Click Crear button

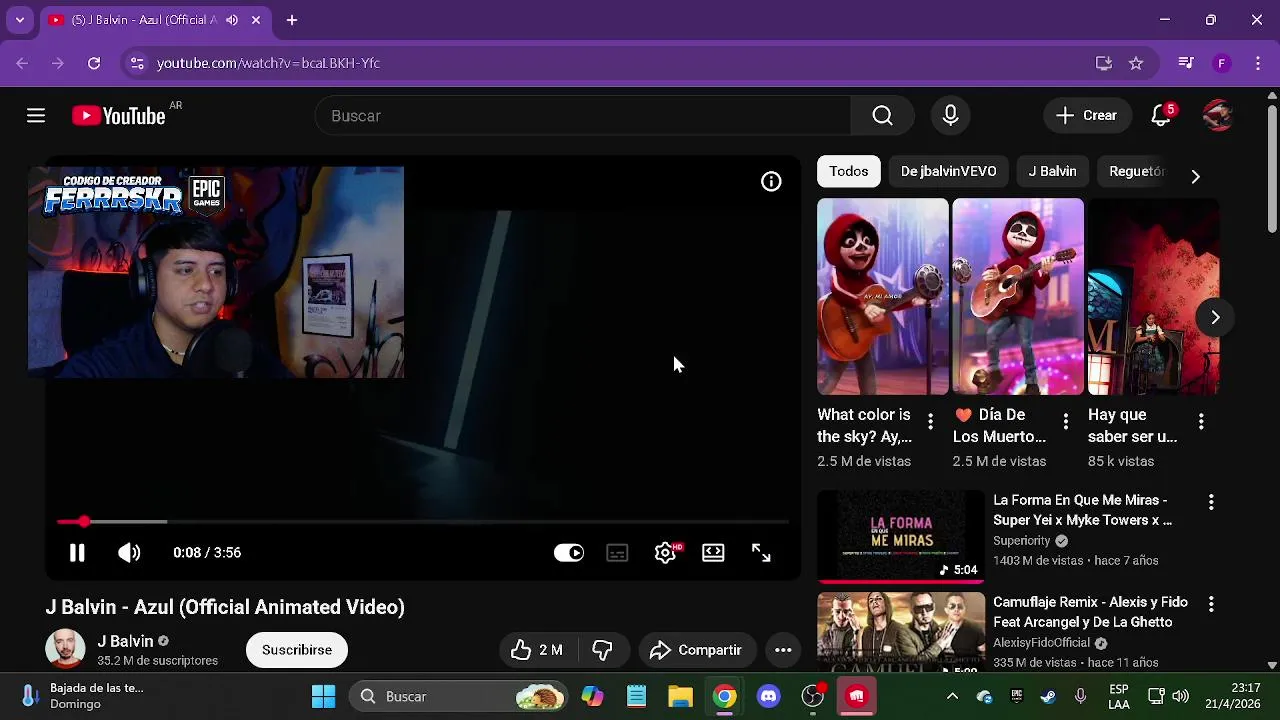click(1087, 116)
